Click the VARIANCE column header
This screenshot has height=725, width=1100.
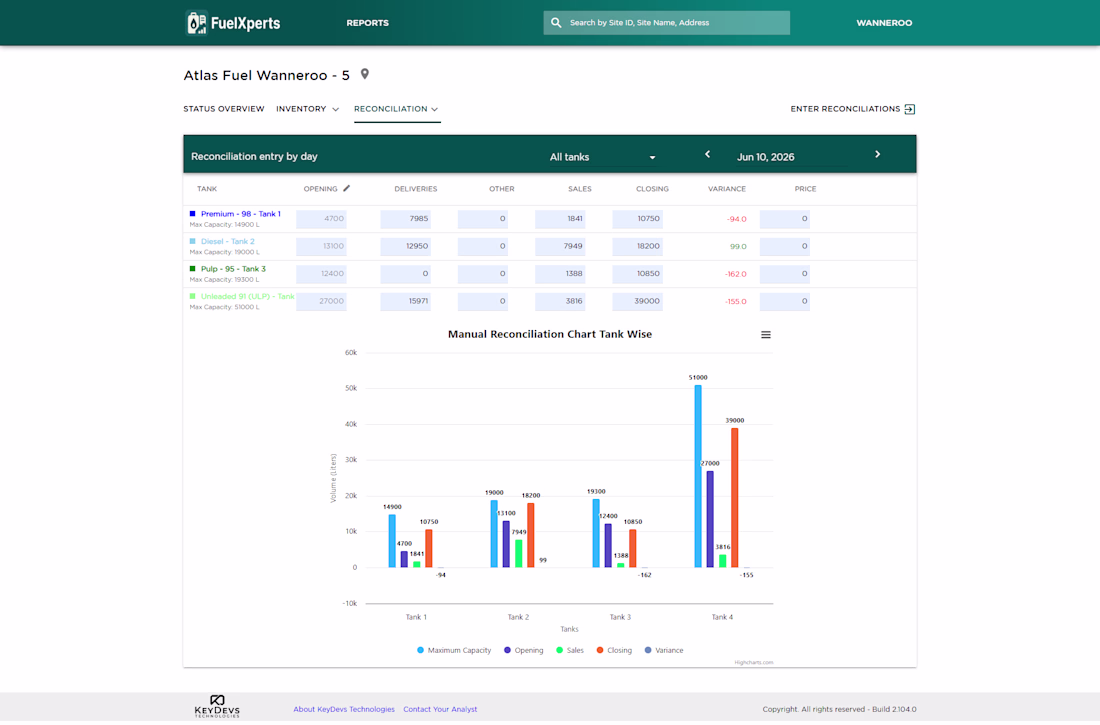727,189
